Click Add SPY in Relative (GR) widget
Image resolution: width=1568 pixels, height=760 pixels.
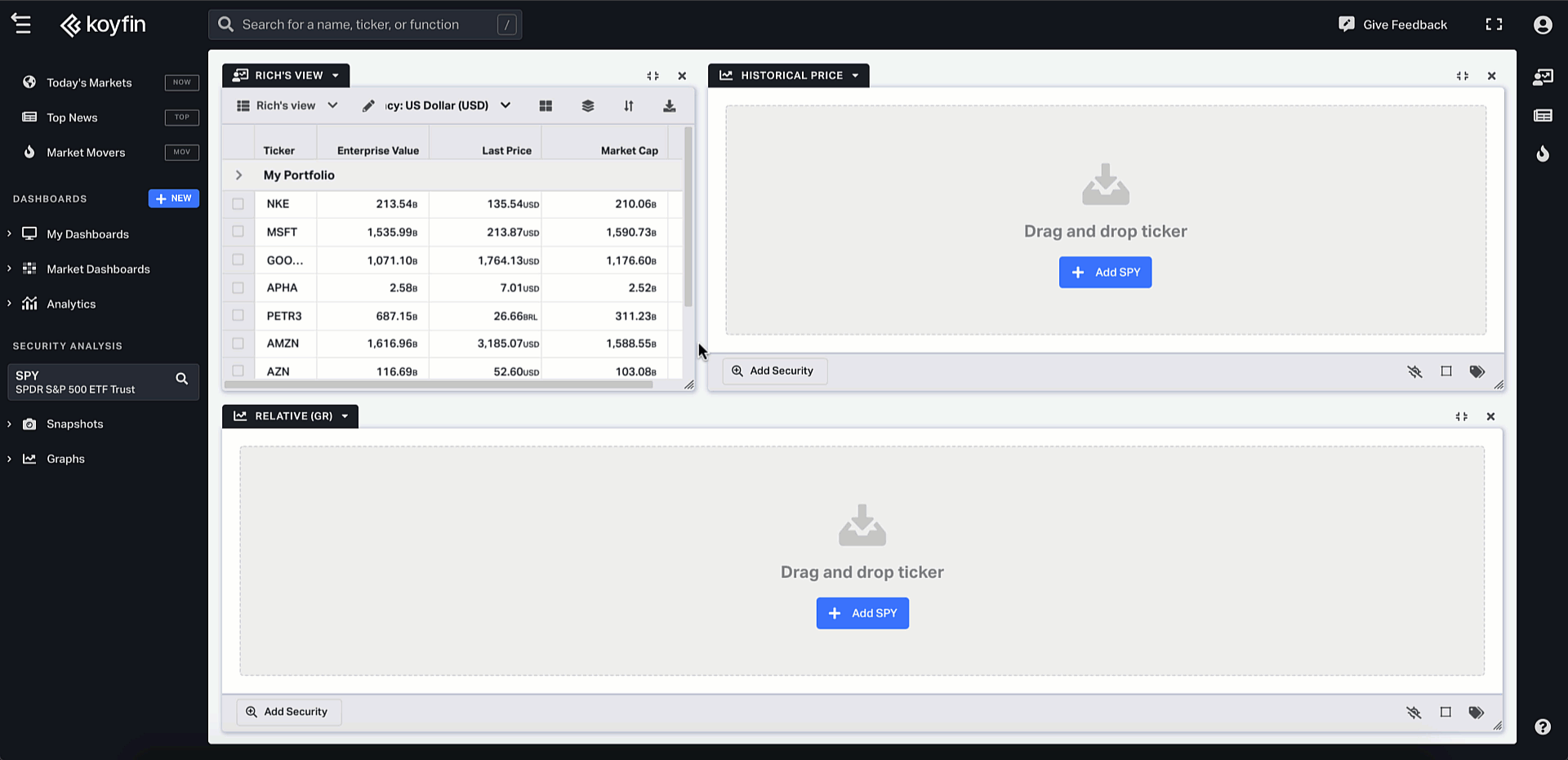(x=862, y=613)
